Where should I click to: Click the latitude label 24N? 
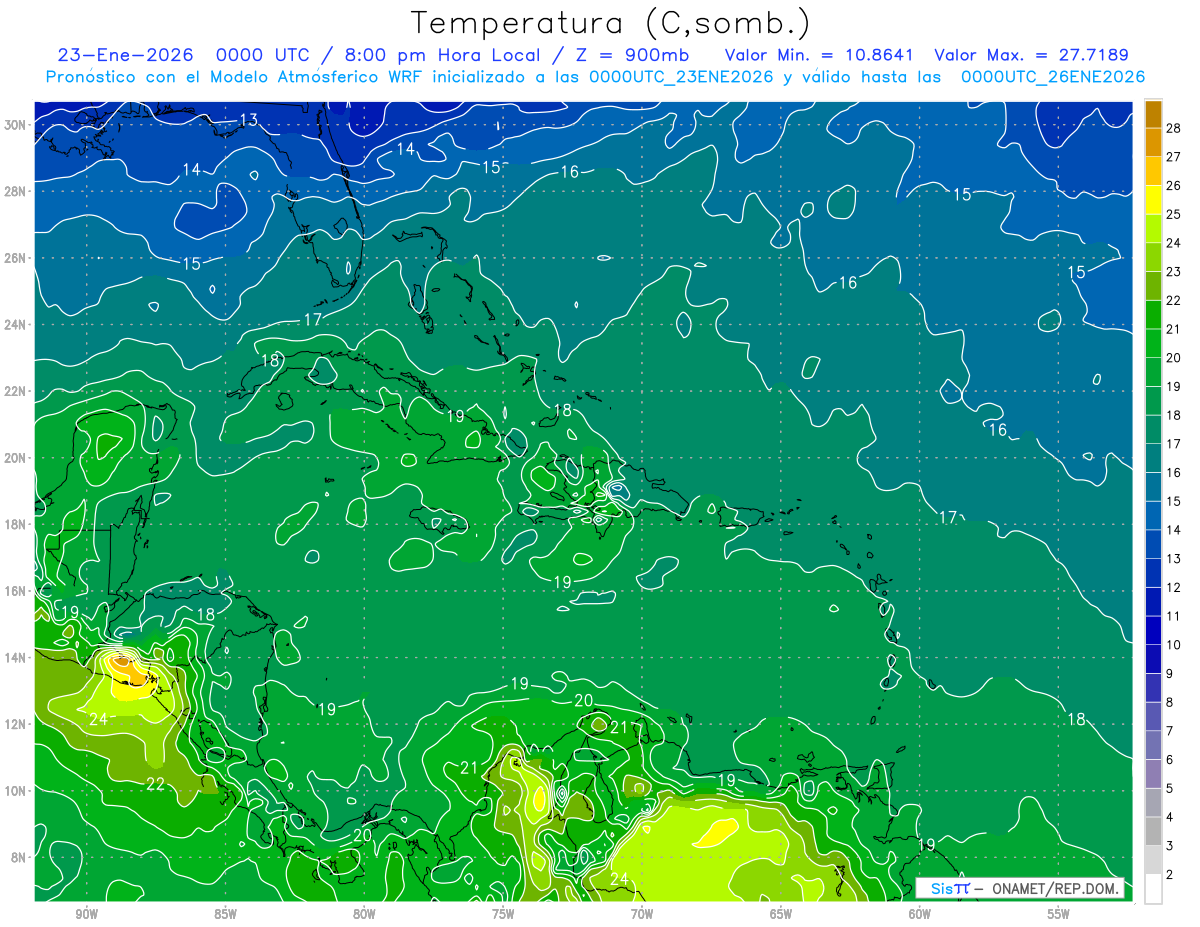click(17, 325)
